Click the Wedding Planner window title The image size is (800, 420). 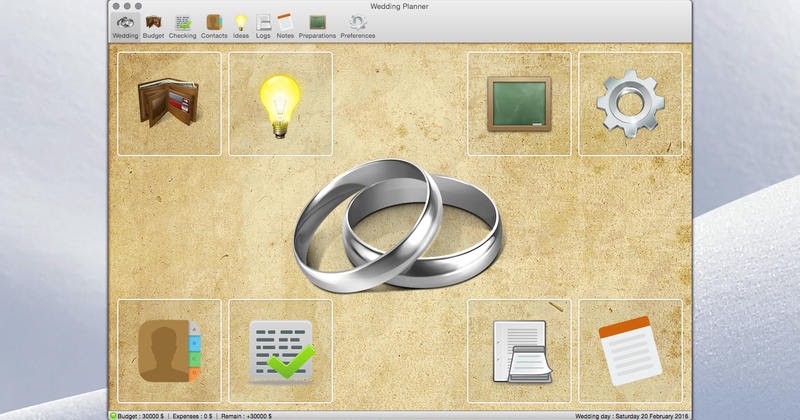[x=399, y=6]
